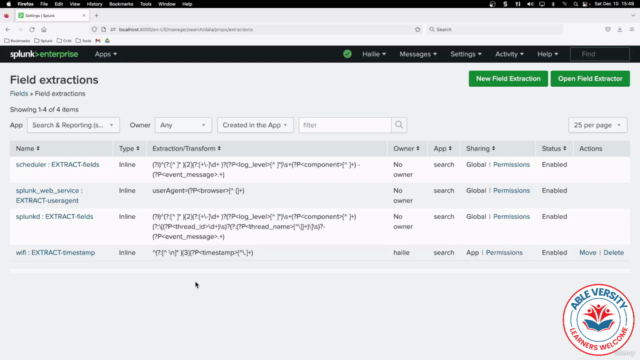Screen dimensions: 640x360
Task: Click Delete for wifi extraction
Action: [613, 253]
